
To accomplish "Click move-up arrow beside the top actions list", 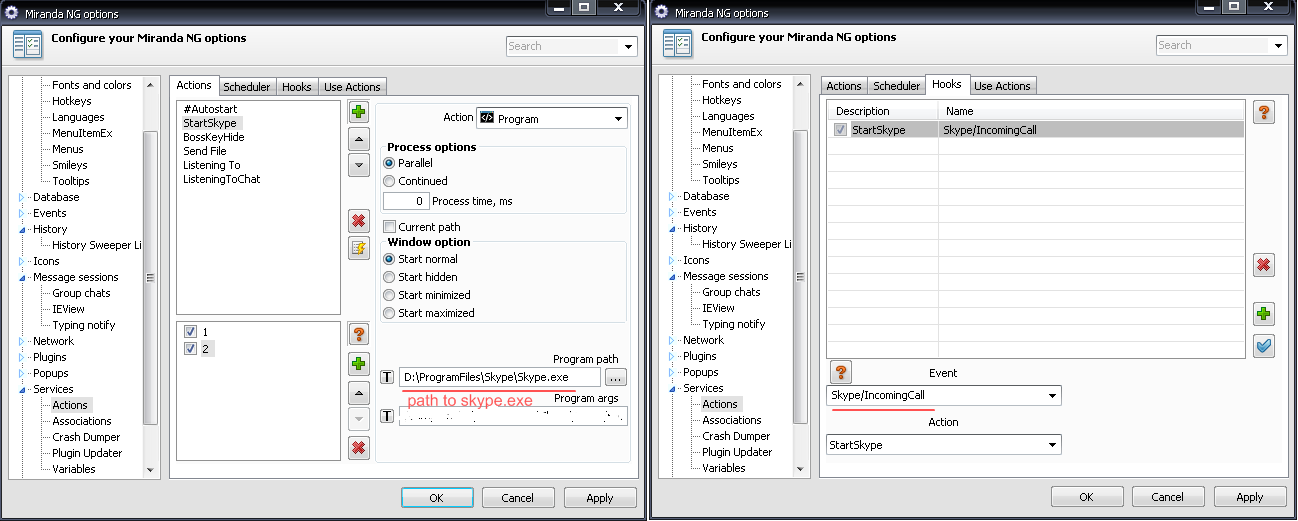I will point(359,139).
